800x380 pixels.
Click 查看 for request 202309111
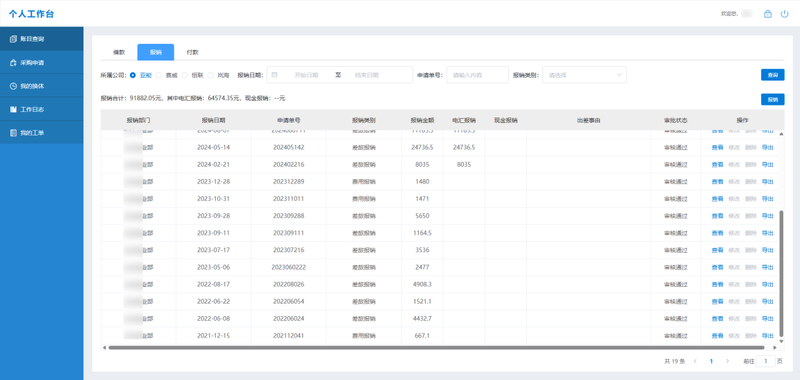(717, 233)
